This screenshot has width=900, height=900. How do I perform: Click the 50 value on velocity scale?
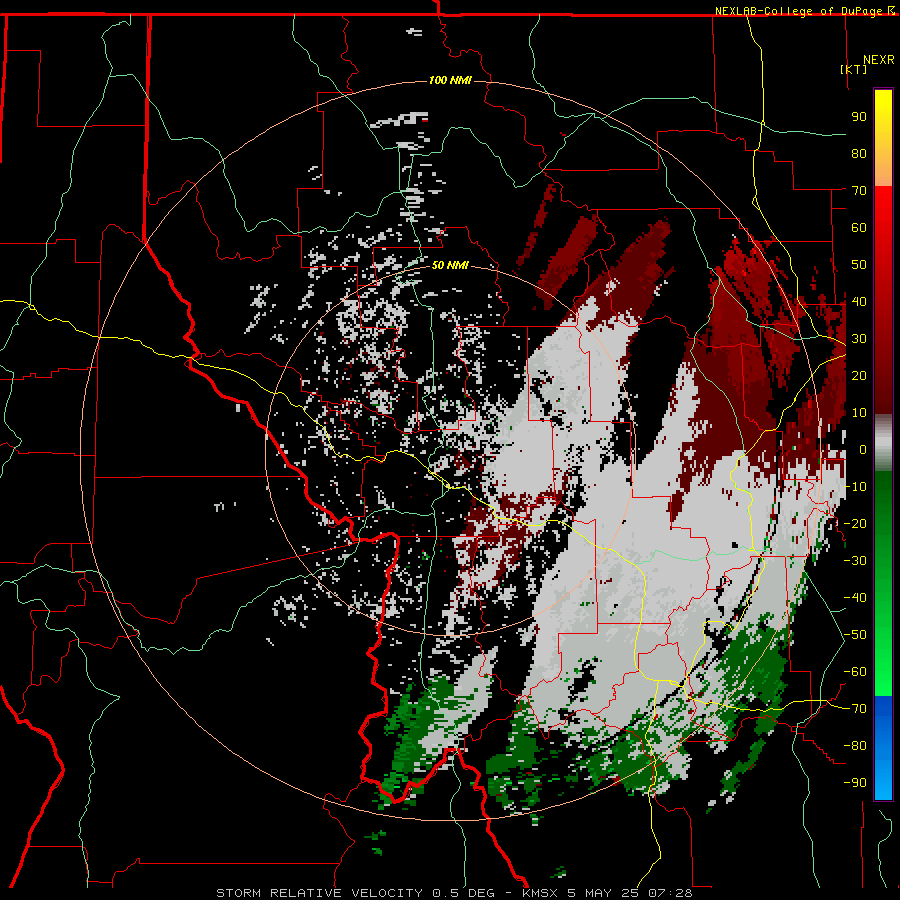[x=859, y=265]
